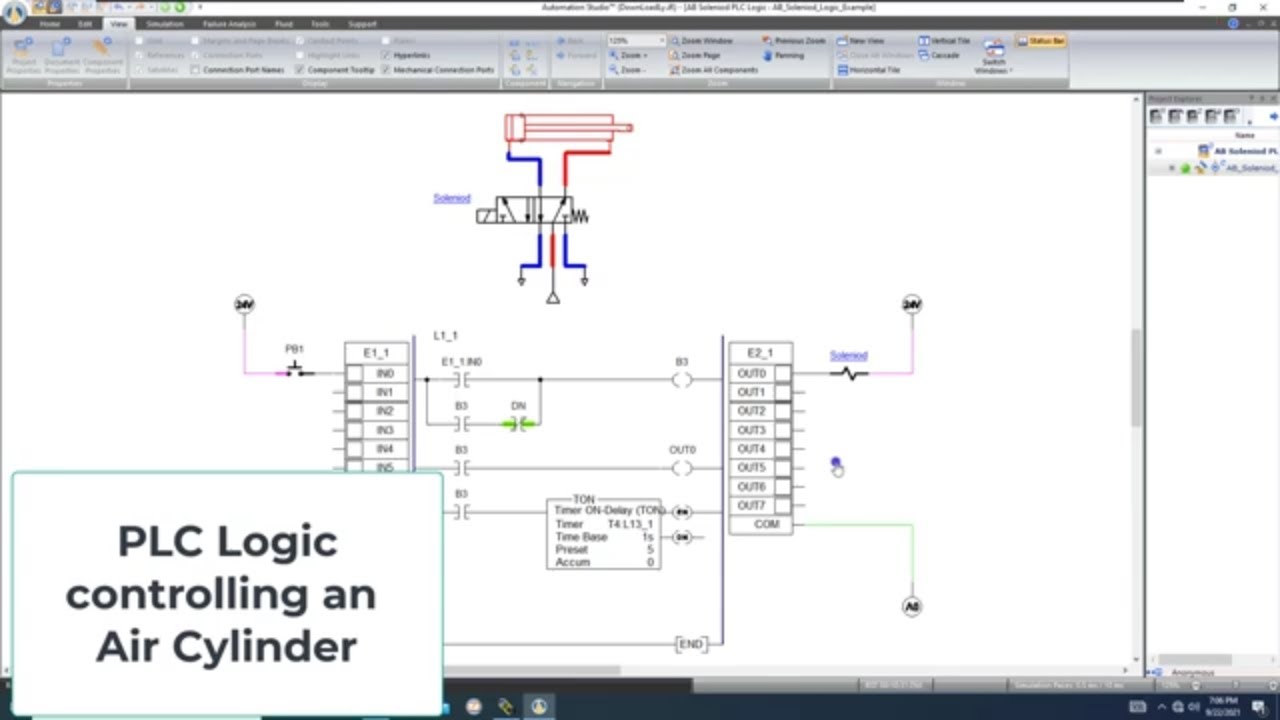Toggle the Status Bar button

tap(1041, 41)
